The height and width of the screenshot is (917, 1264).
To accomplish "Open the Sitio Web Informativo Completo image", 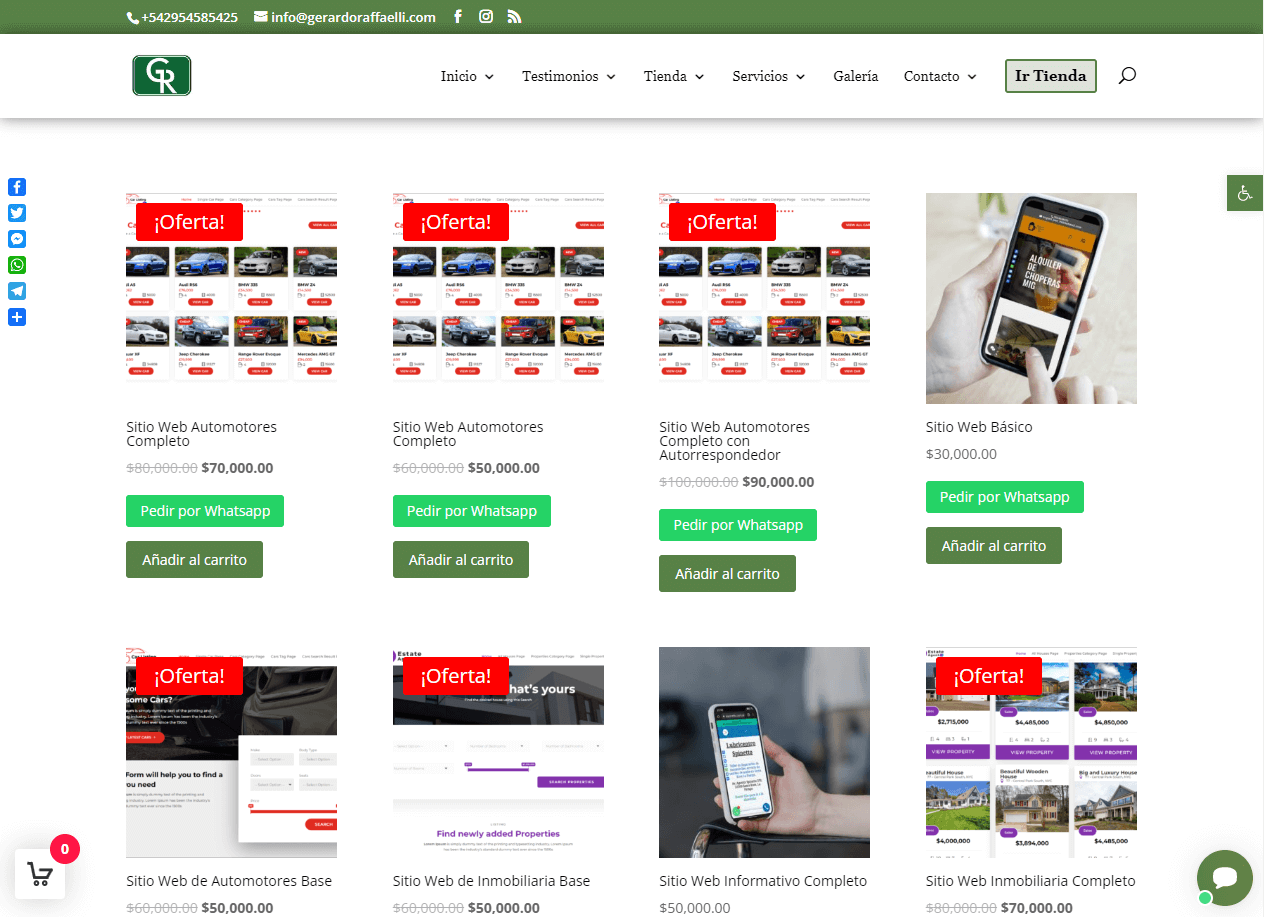I will [x=764, y=752].
